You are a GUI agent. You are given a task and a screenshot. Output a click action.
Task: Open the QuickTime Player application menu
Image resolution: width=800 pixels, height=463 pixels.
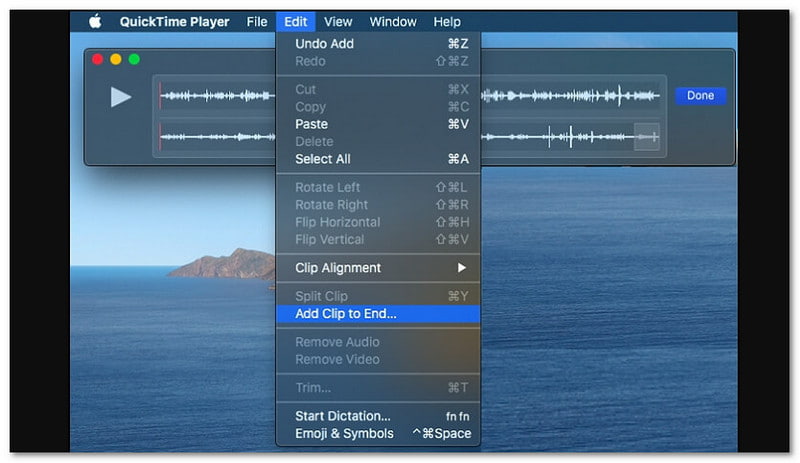[174, 21]
